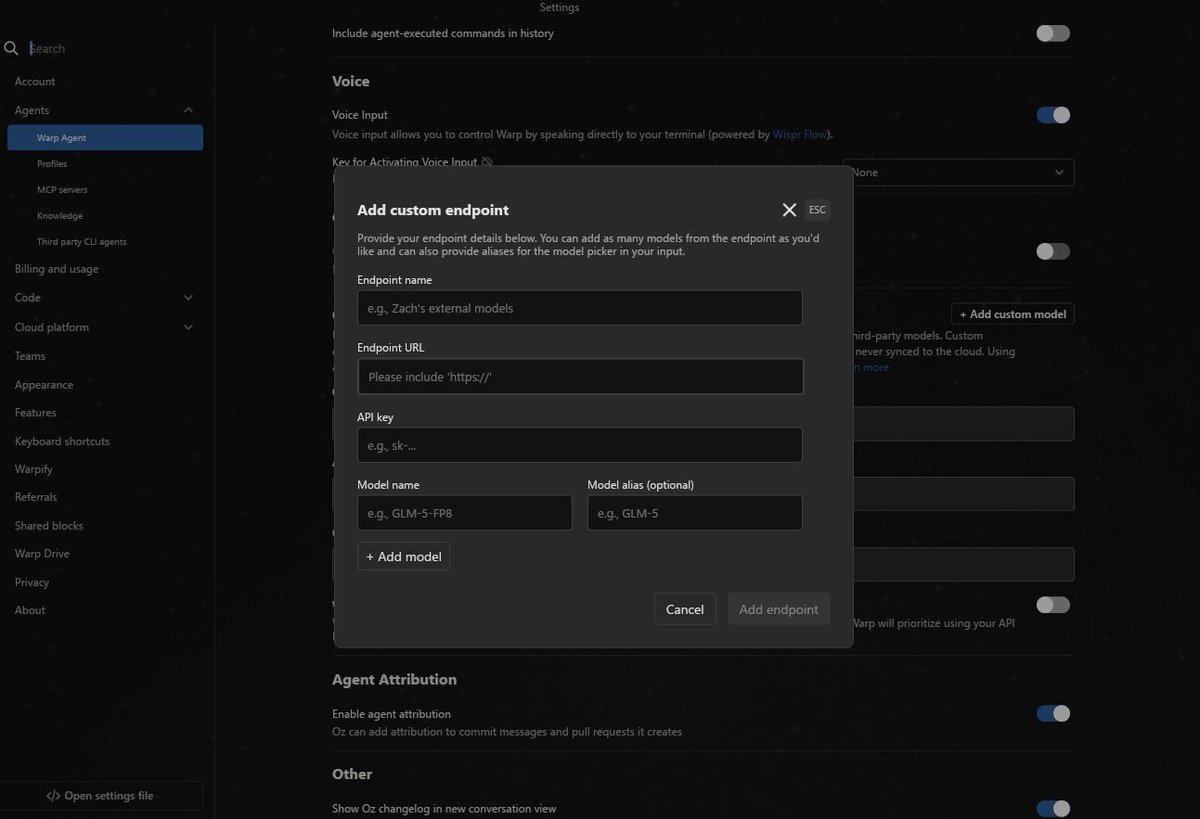
Task: Click + Add custom model behind dialog
Action: point(1012,314)
